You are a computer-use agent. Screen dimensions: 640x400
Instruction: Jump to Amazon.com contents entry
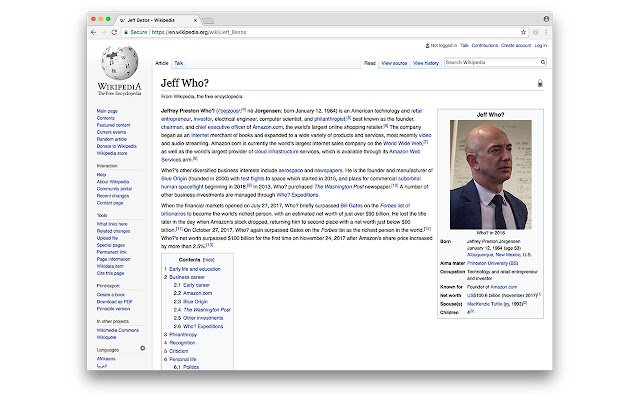pos(198,293)
